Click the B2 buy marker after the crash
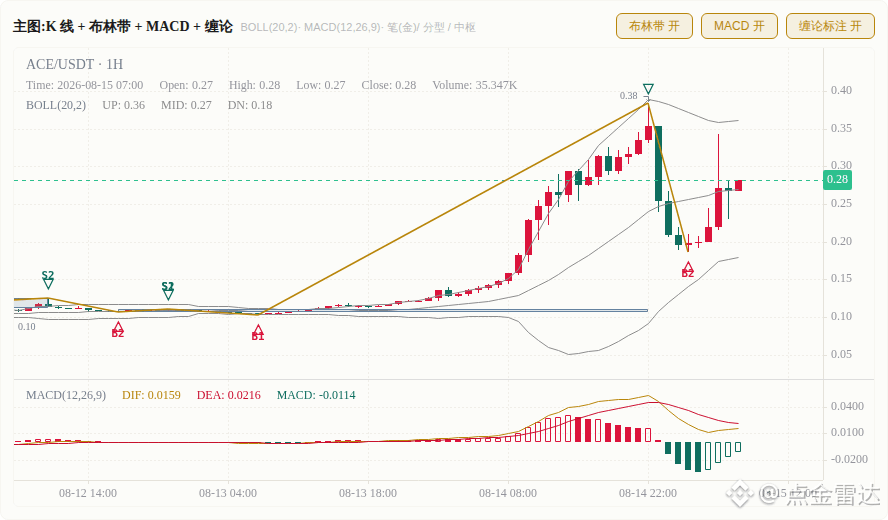 (x=688, y=269)
